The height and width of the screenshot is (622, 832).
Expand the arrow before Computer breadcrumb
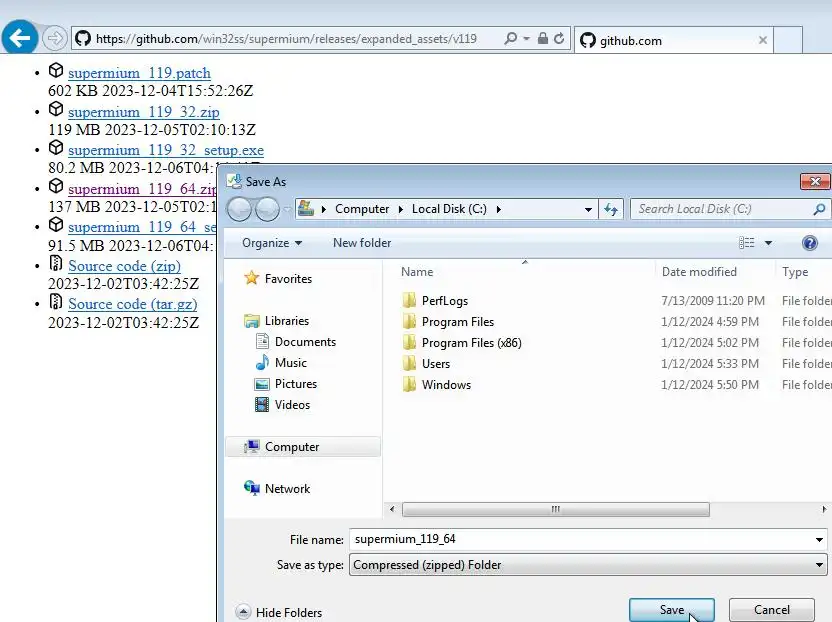[x=324, y=209]
